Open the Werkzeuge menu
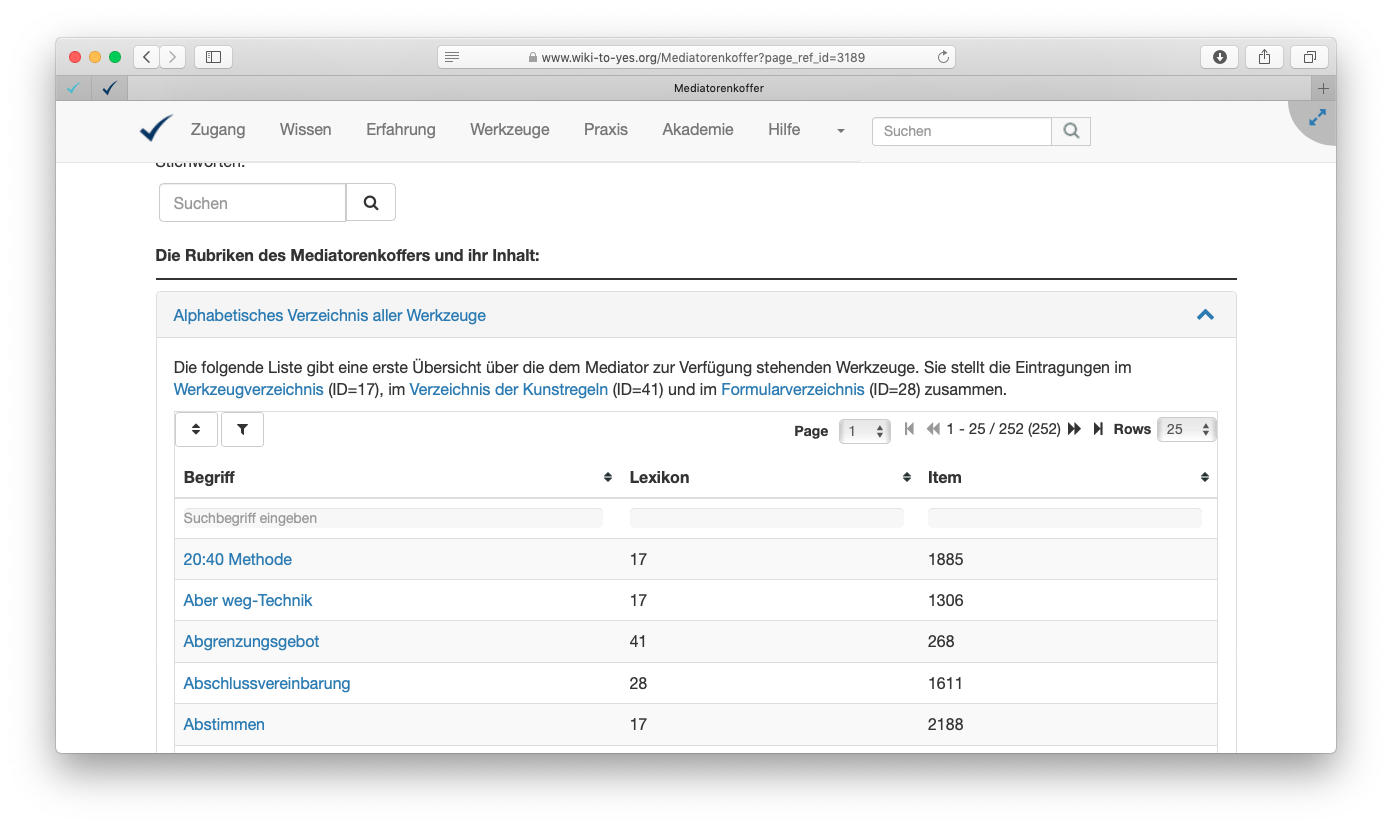Image resolution: width=1392 pixels, height=827 pixels. pos(509,129)
